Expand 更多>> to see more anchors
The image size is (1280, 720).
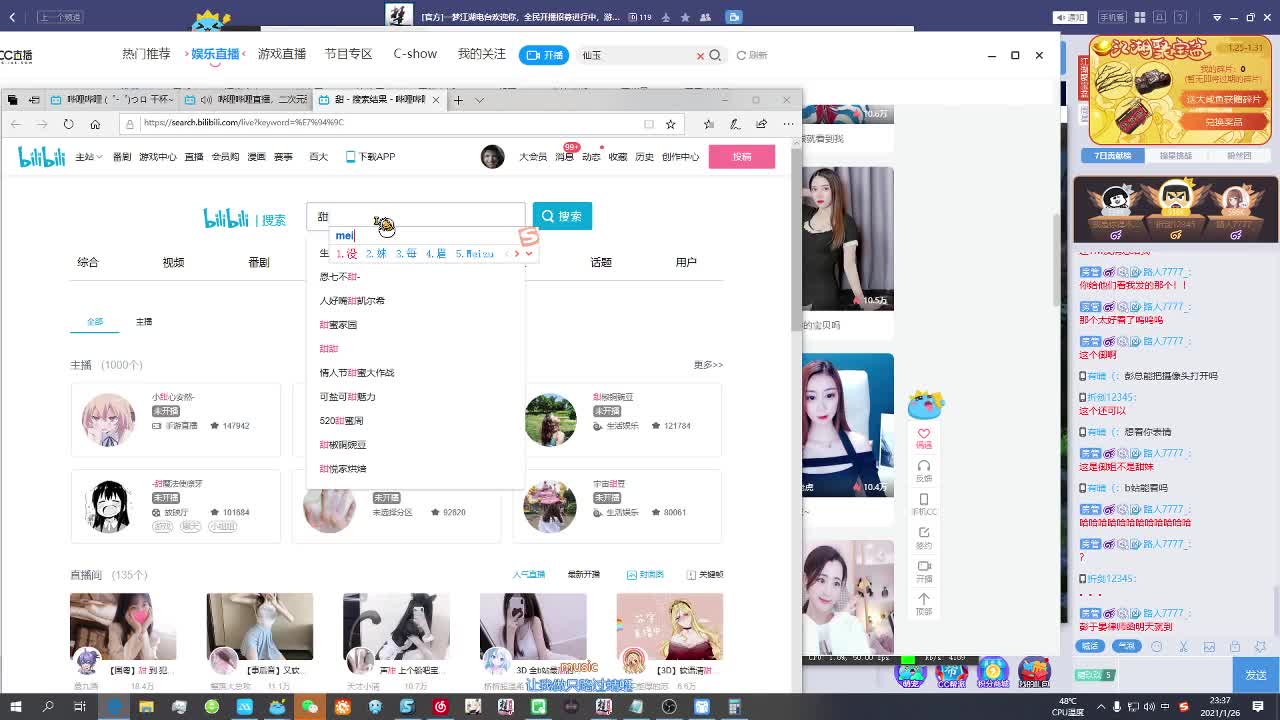[707, 365]
